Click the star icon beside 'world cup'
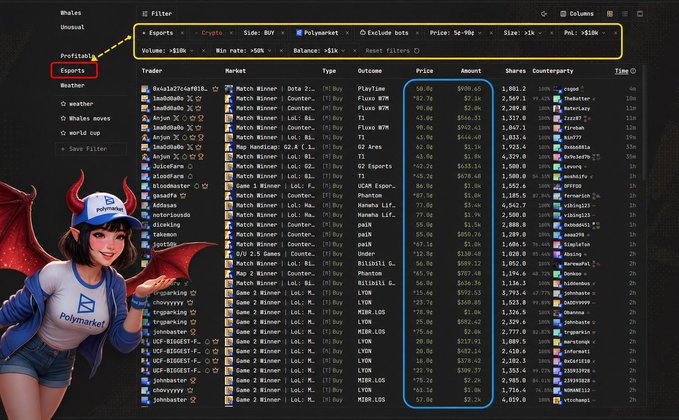 63,133
